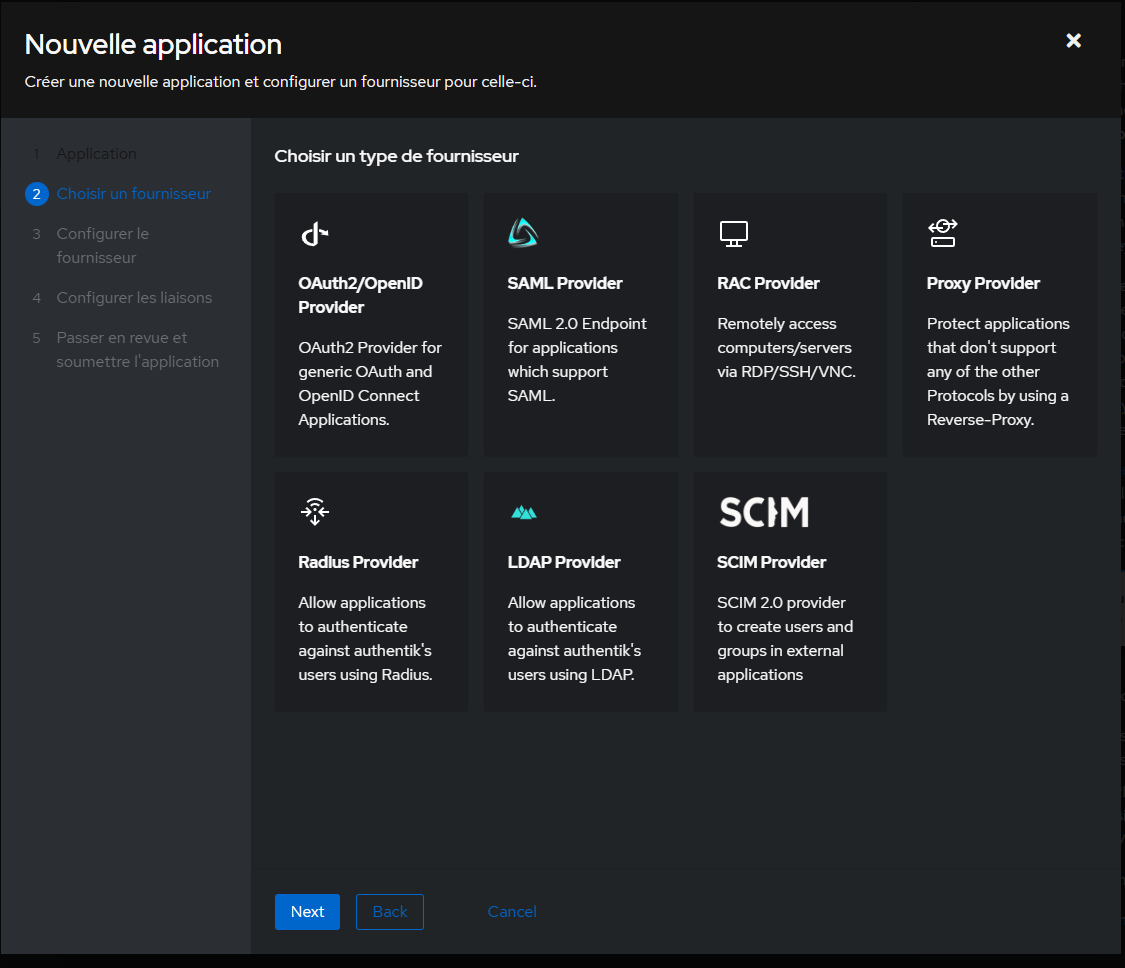
Task: Open the Configurer le fournisseur step
Action: point(103,245)
